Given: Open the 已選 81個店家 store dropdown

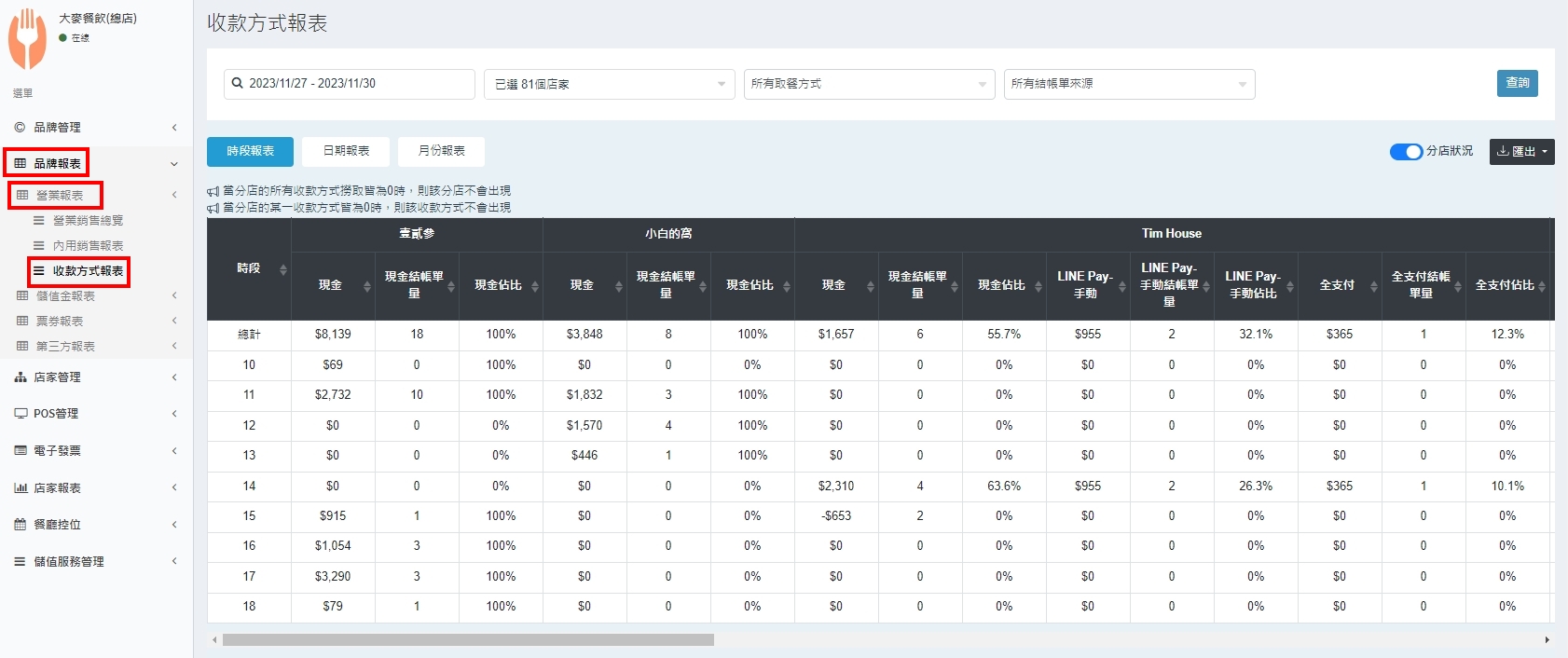Looking at the screenshot, I should tap(609, 84).
